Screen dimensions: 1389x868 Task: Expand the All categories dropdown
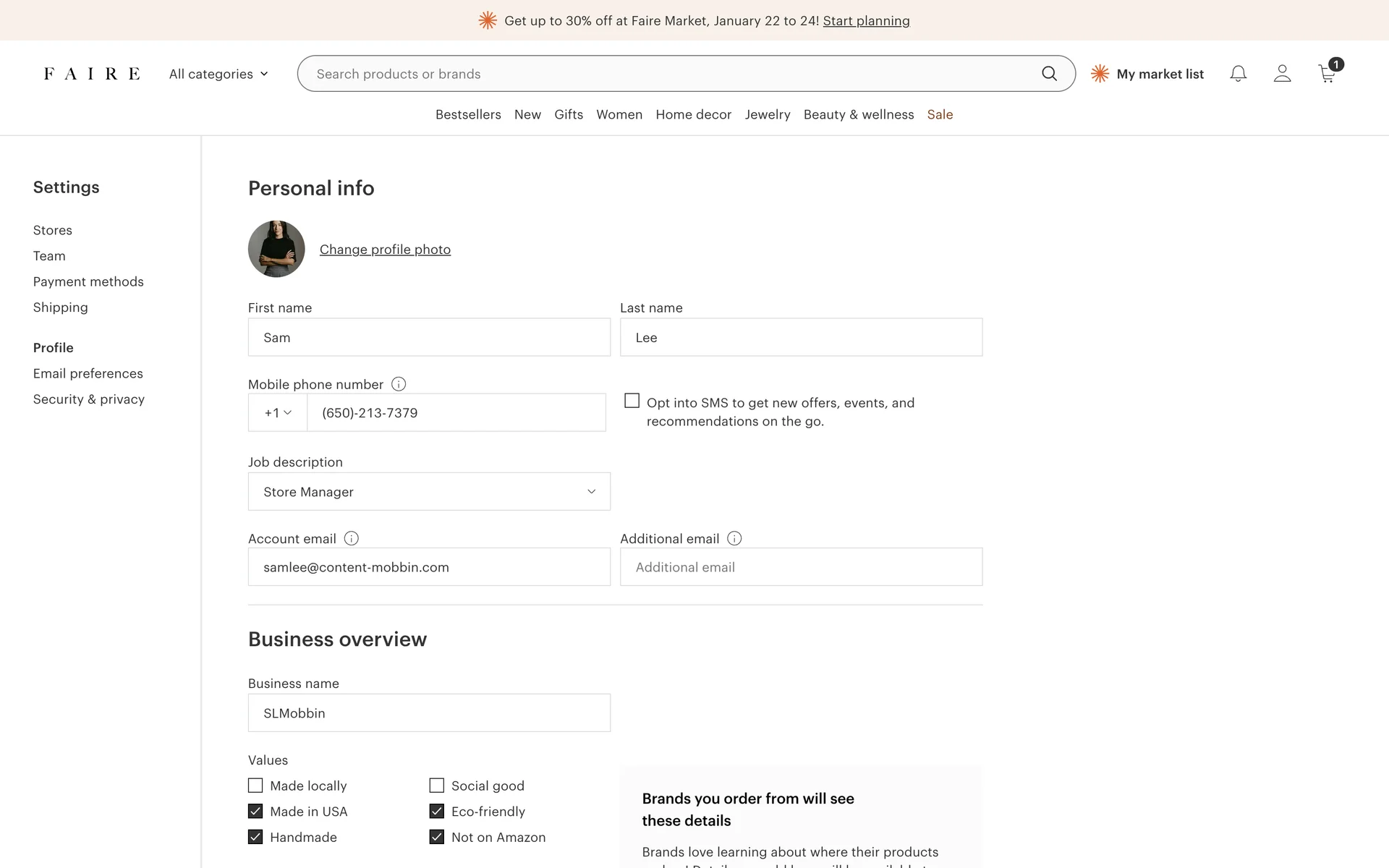pos(218,74)
